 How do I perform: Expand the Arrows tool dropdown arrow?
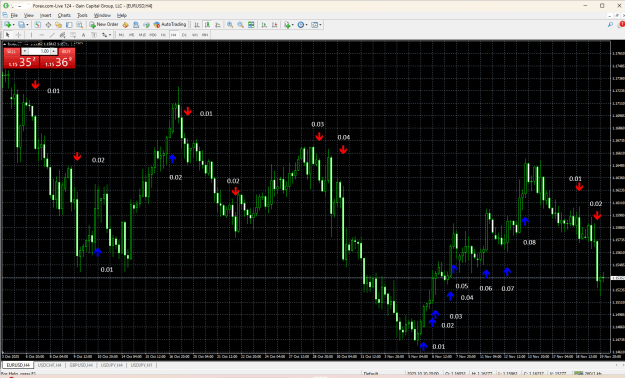point(110,35)
